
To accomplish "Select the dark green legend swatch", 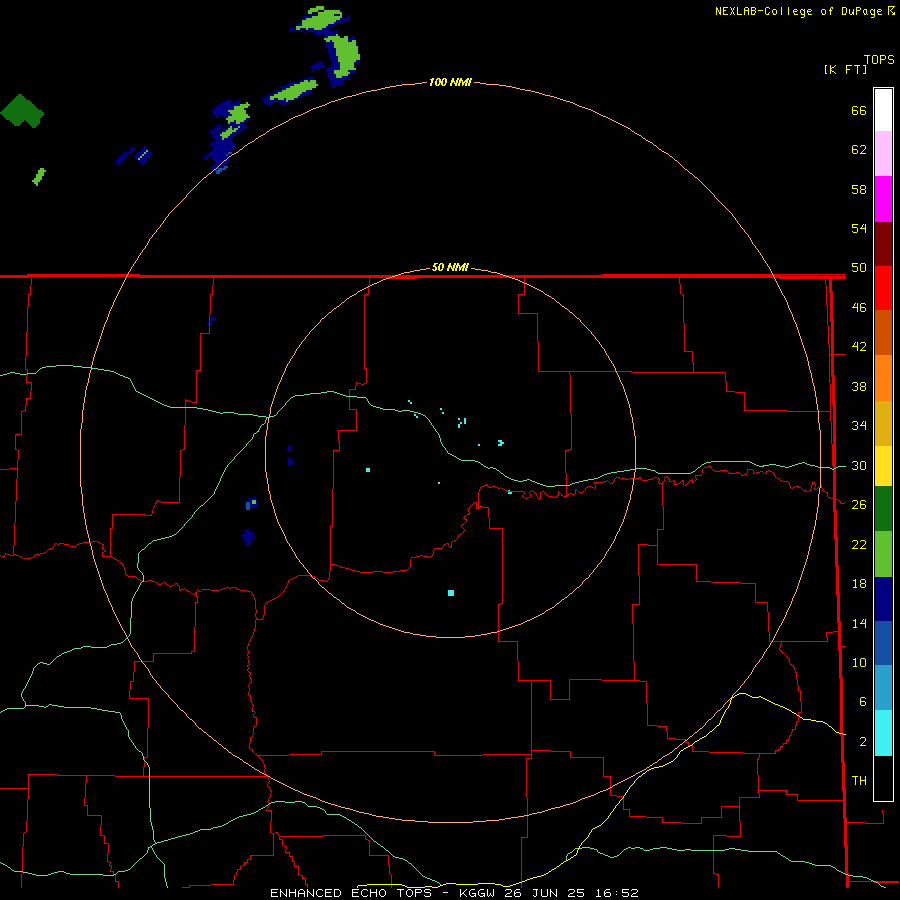I will pos(883,509).
